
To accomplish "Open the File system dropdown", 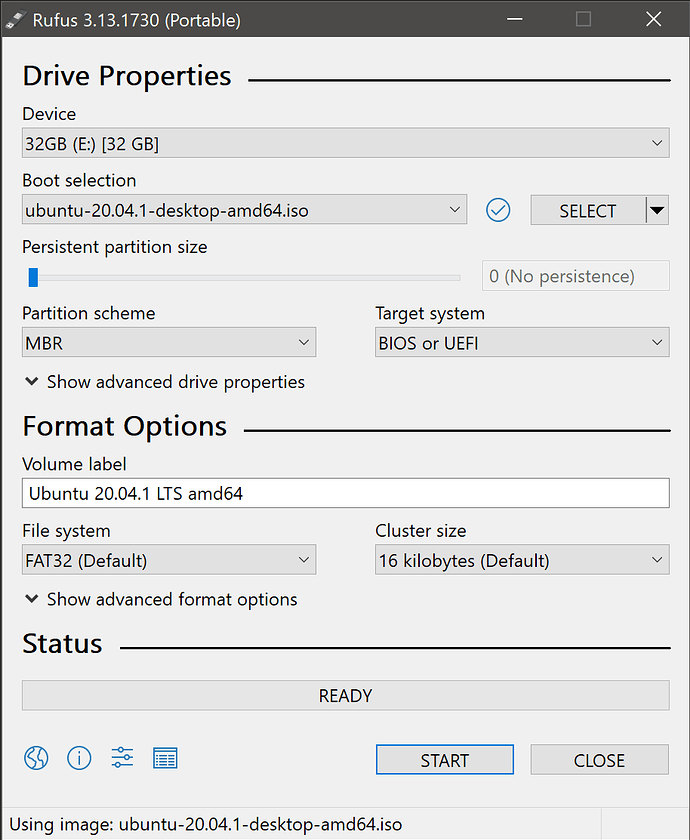I will coord(304,560).
